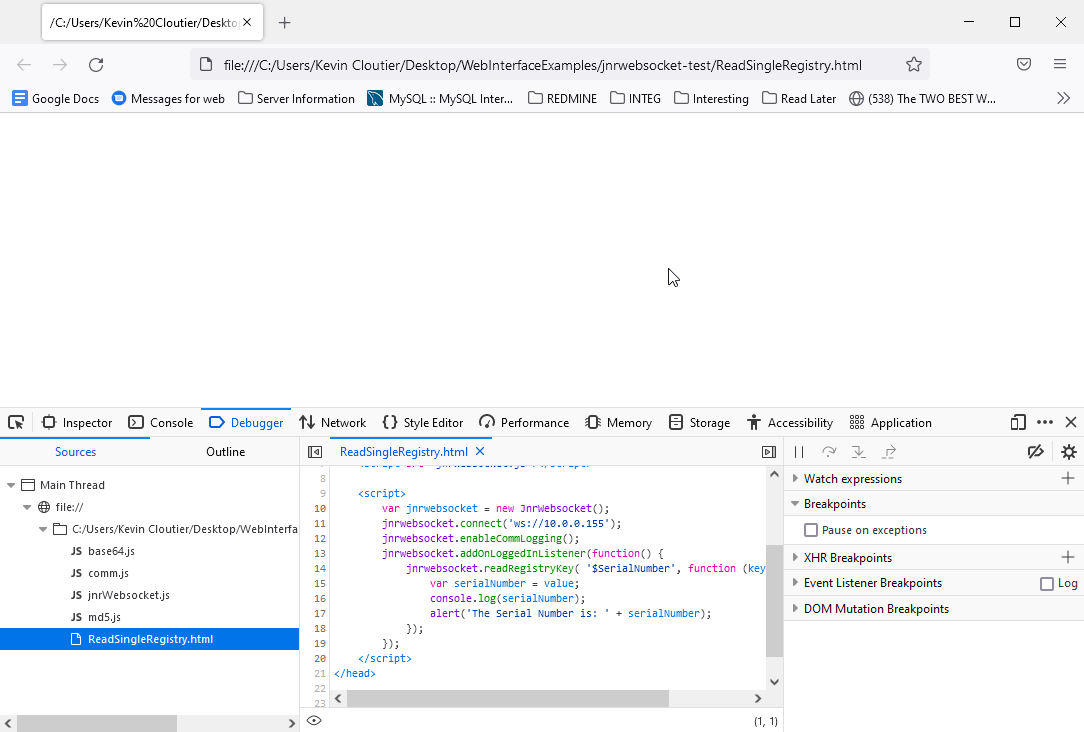Image resolution: width=1084 pixels, height=732 pixels.
Task: Switch to the Inspector tab
Action: point(77,422)
